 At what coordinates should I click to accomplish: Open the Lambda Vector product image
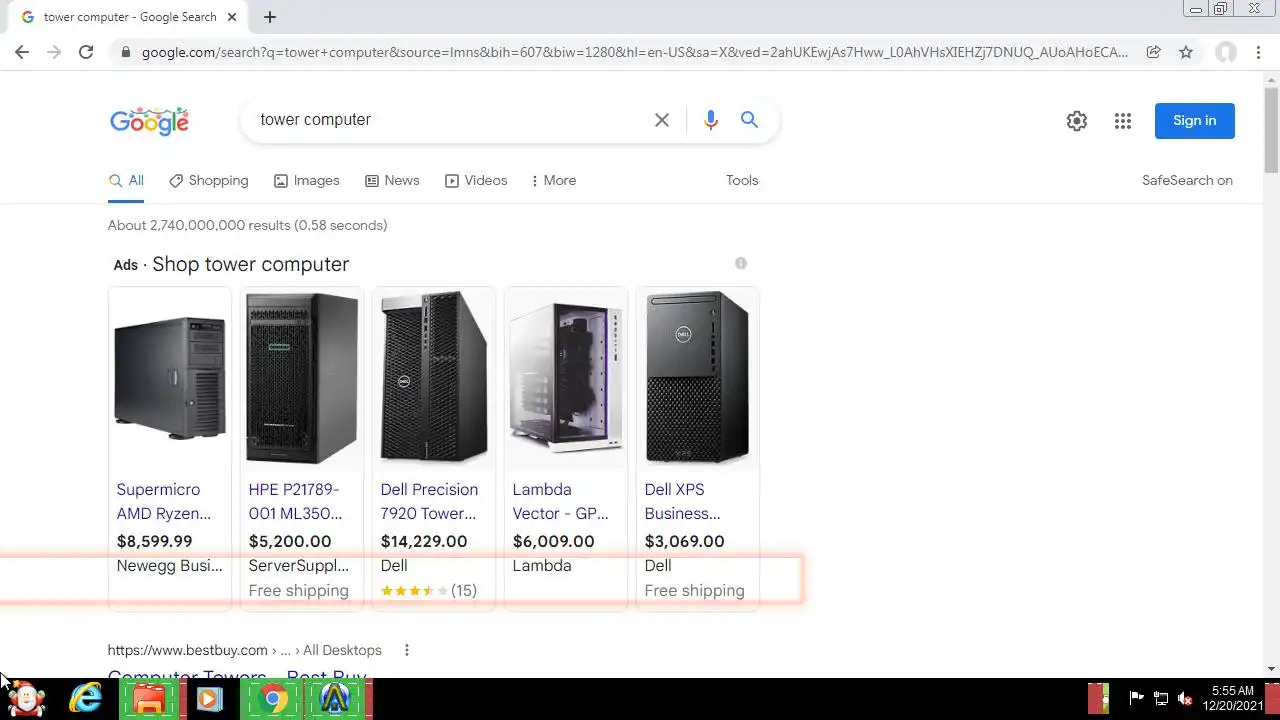[566, 379]
